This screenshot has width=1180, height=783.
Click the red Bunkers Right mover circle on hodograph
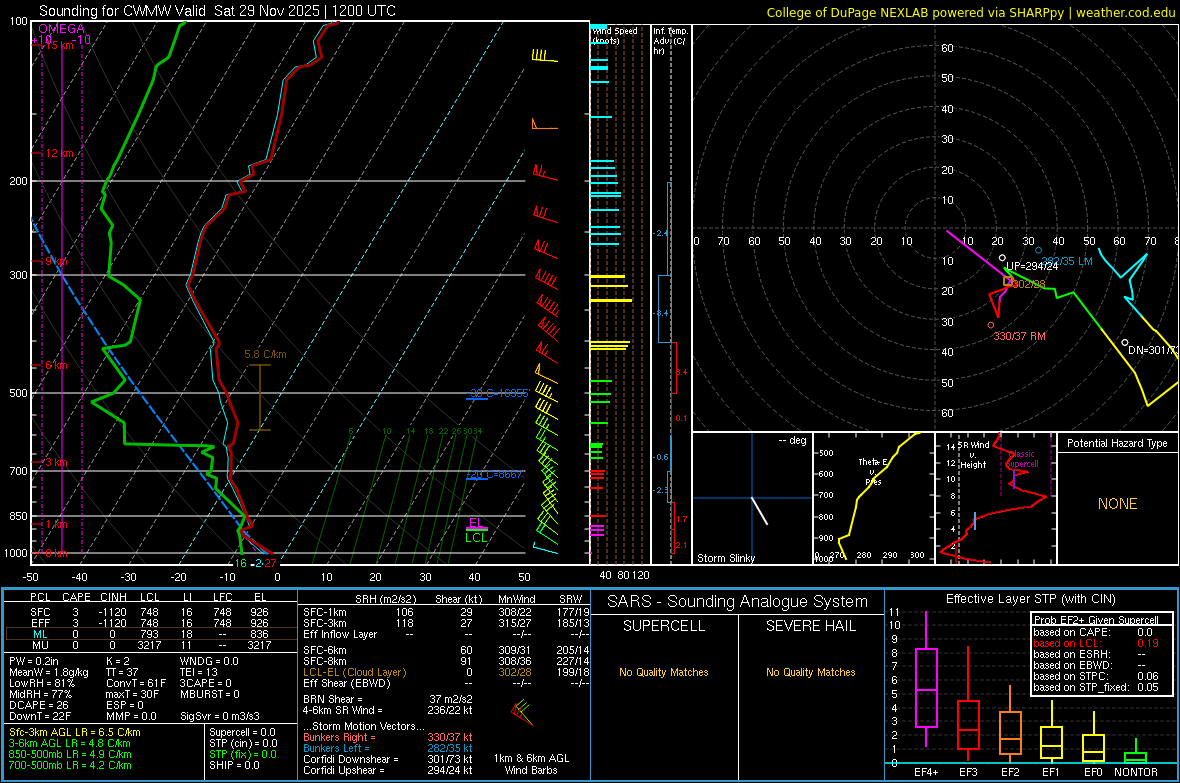coord(990,325)
